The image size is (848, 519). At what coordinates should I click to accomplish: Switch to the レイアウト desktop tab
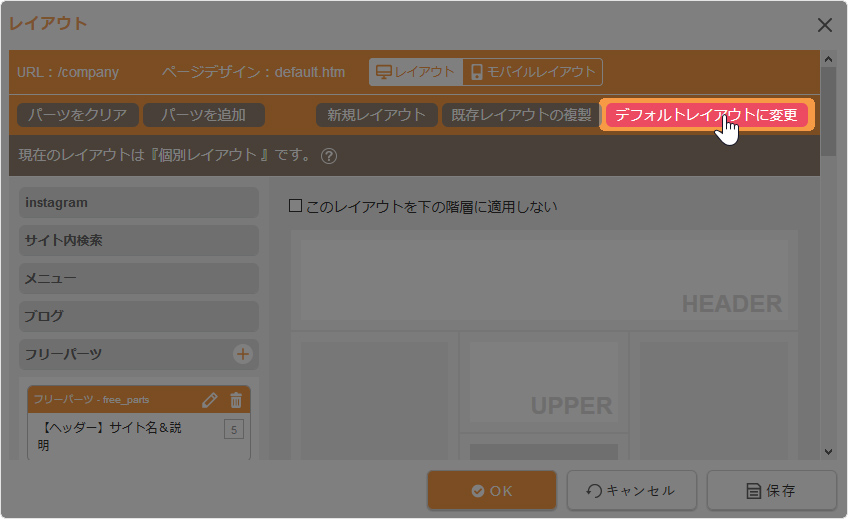[416, 72]
